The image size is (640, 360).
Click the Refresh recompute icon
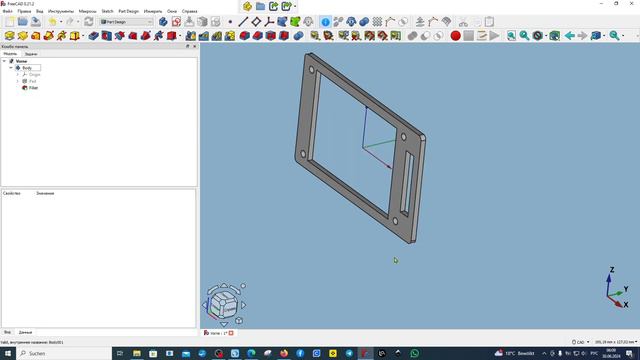(x=89, y=22)
